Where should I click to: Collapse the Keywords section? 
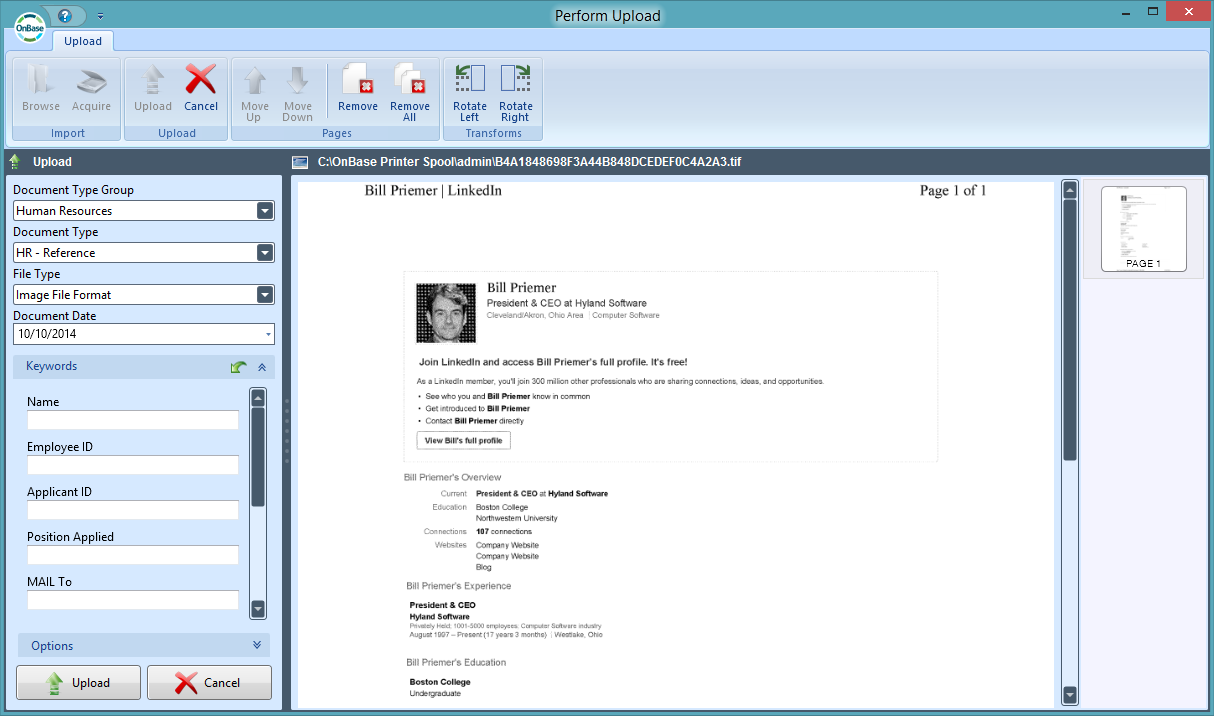click(262, 367)
